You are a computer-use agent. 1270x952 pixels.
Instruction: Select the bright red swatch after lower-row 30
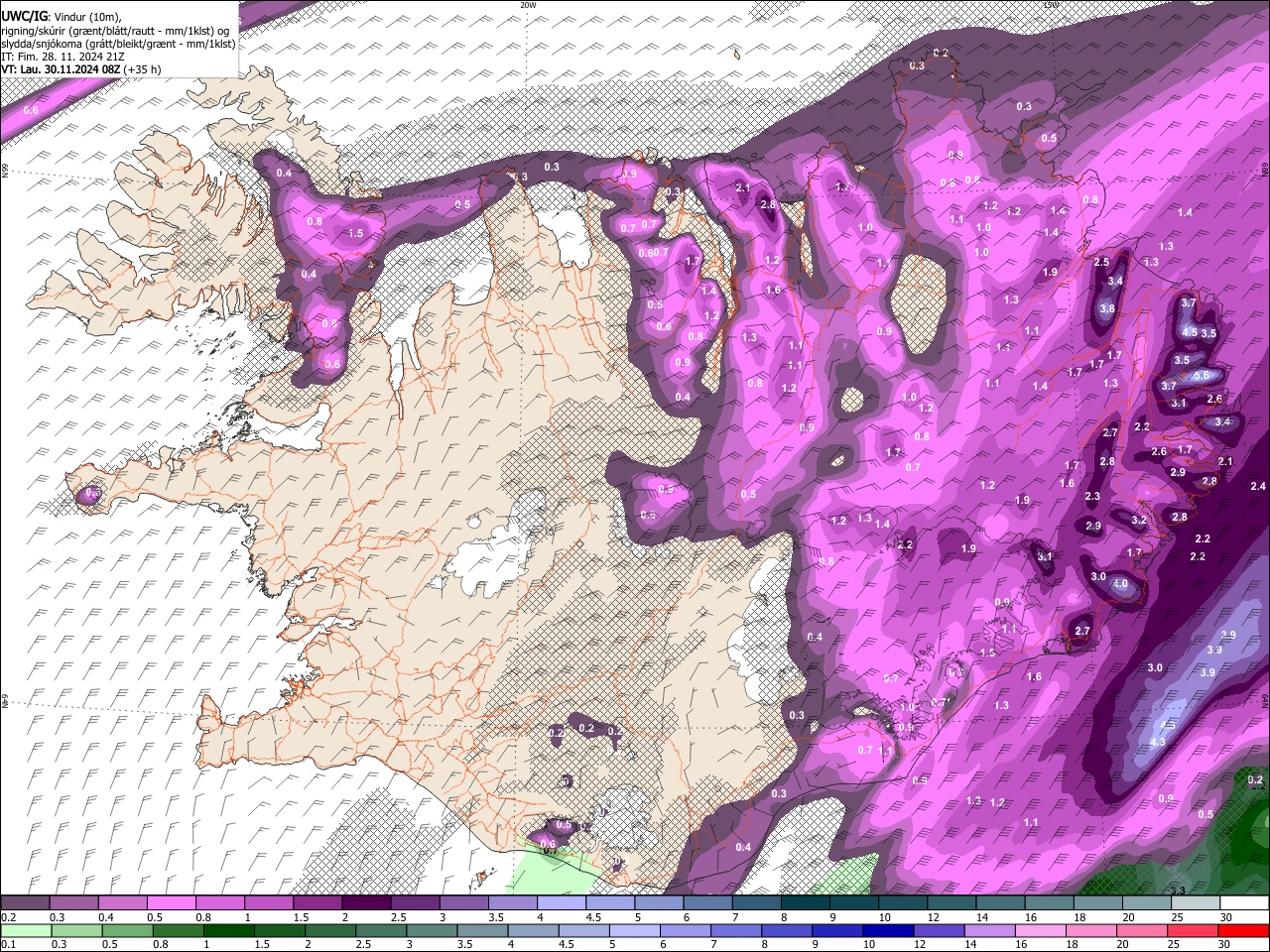(x=1245, y=931)
